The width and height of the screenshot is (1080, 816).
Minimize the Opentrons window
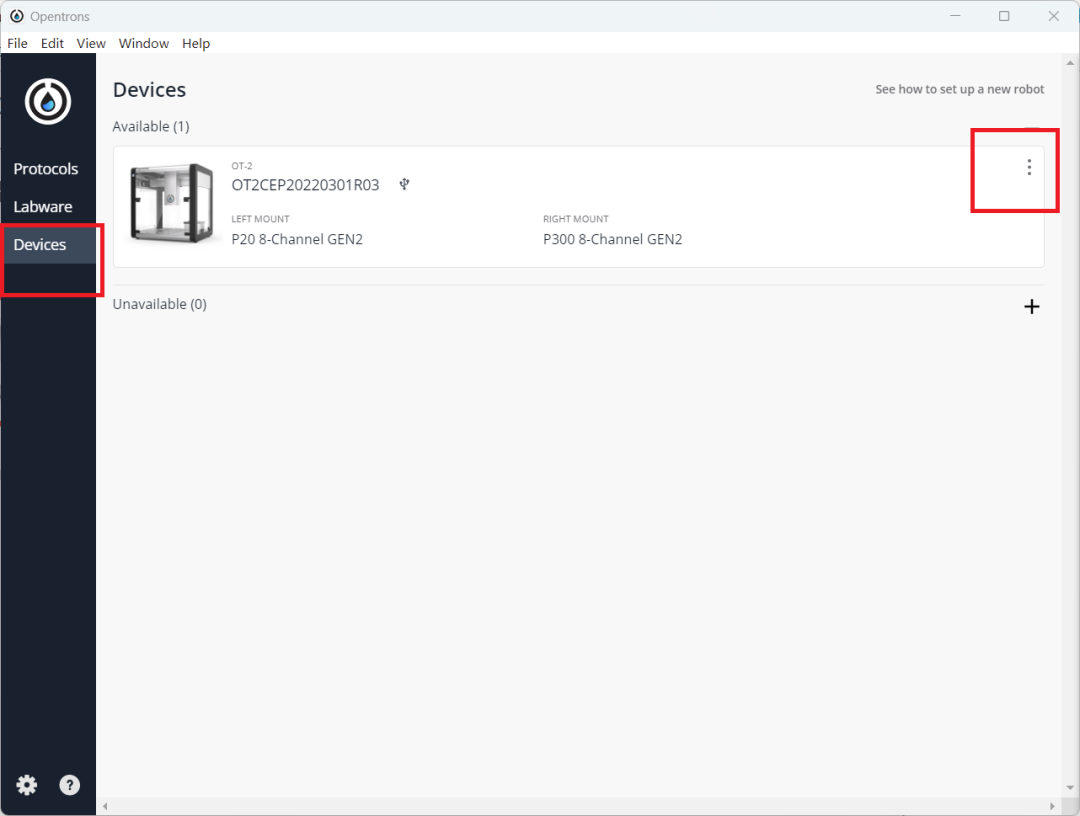(x=955, y=16)
